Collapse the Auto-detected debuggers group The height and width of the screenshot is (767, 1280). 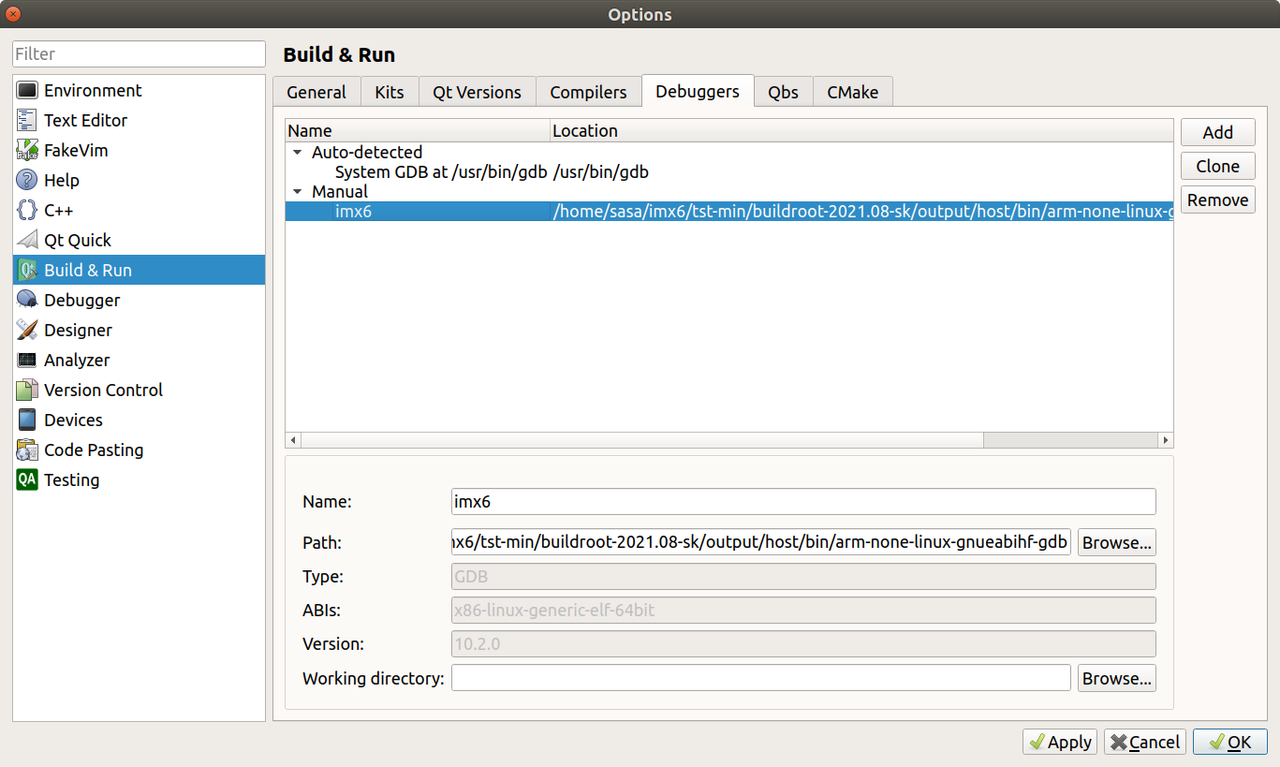click(297, 153)
